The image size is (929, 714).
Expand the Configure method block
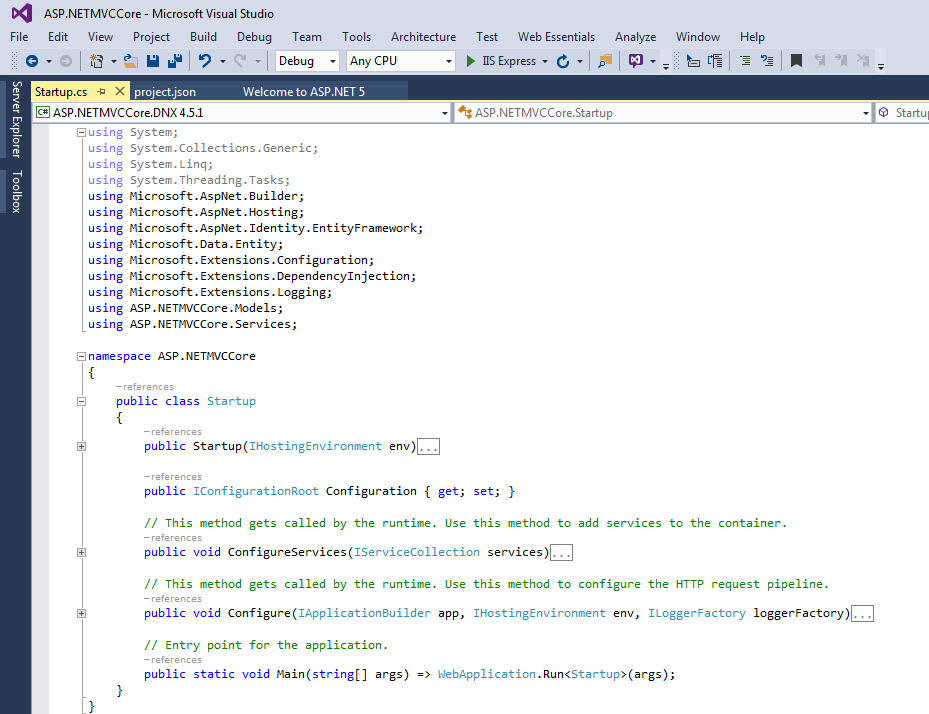coord(81,613)
